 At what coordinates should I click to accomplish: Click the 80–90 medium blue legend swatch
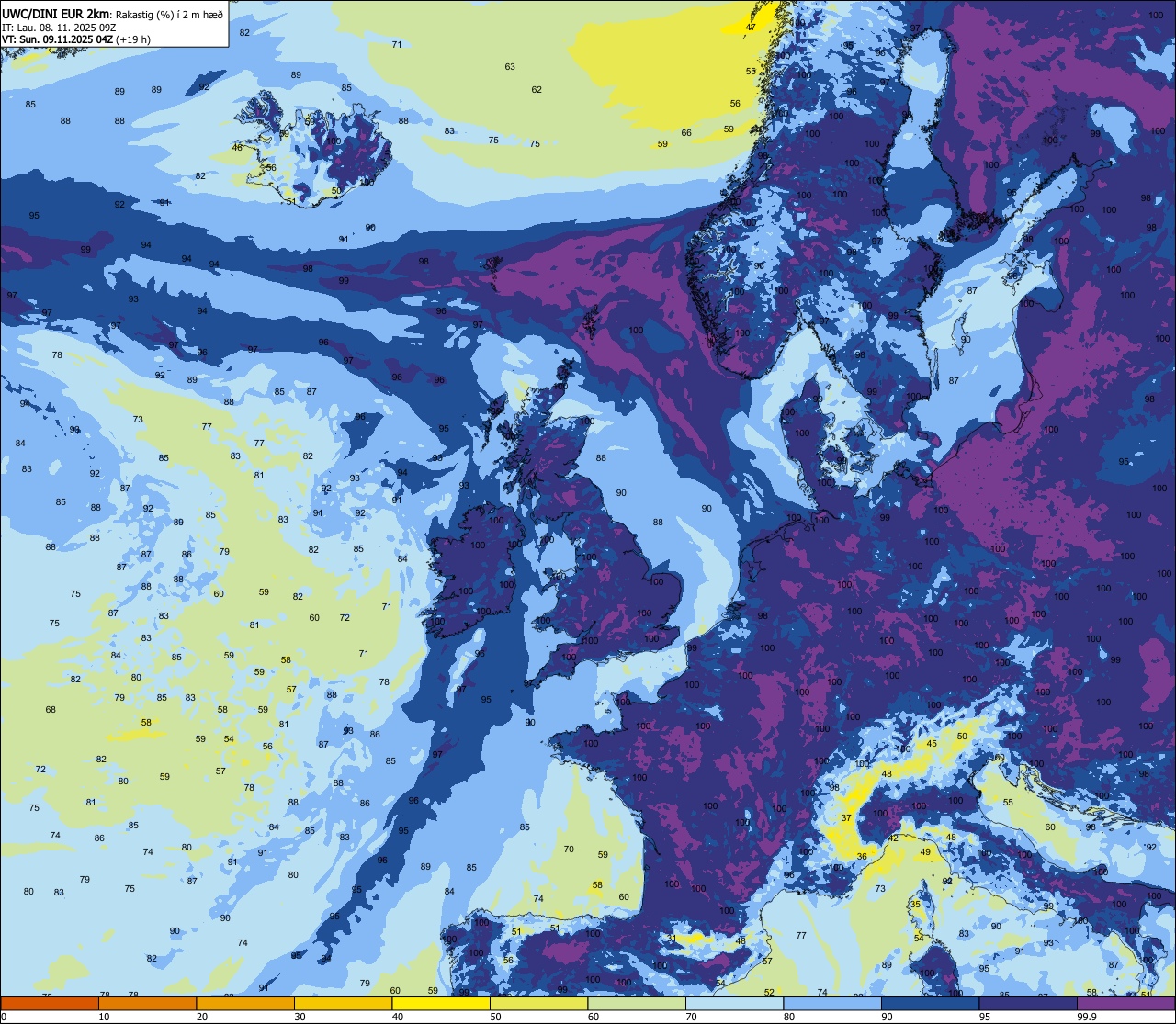point(832,1003)
